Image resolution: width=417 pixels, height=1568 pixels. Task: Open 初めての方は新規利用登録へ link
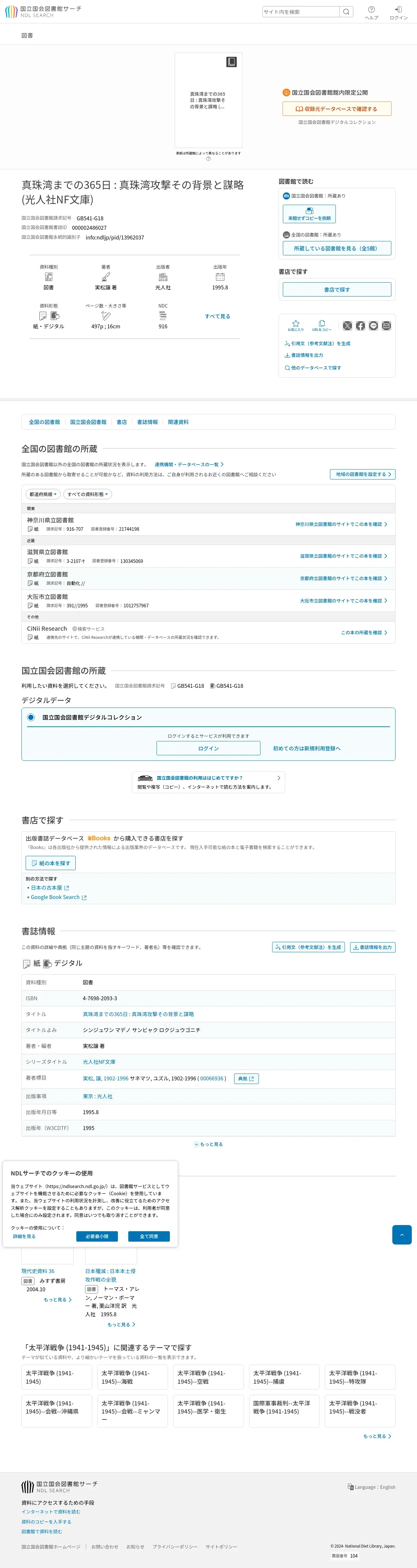pos(307,748)
